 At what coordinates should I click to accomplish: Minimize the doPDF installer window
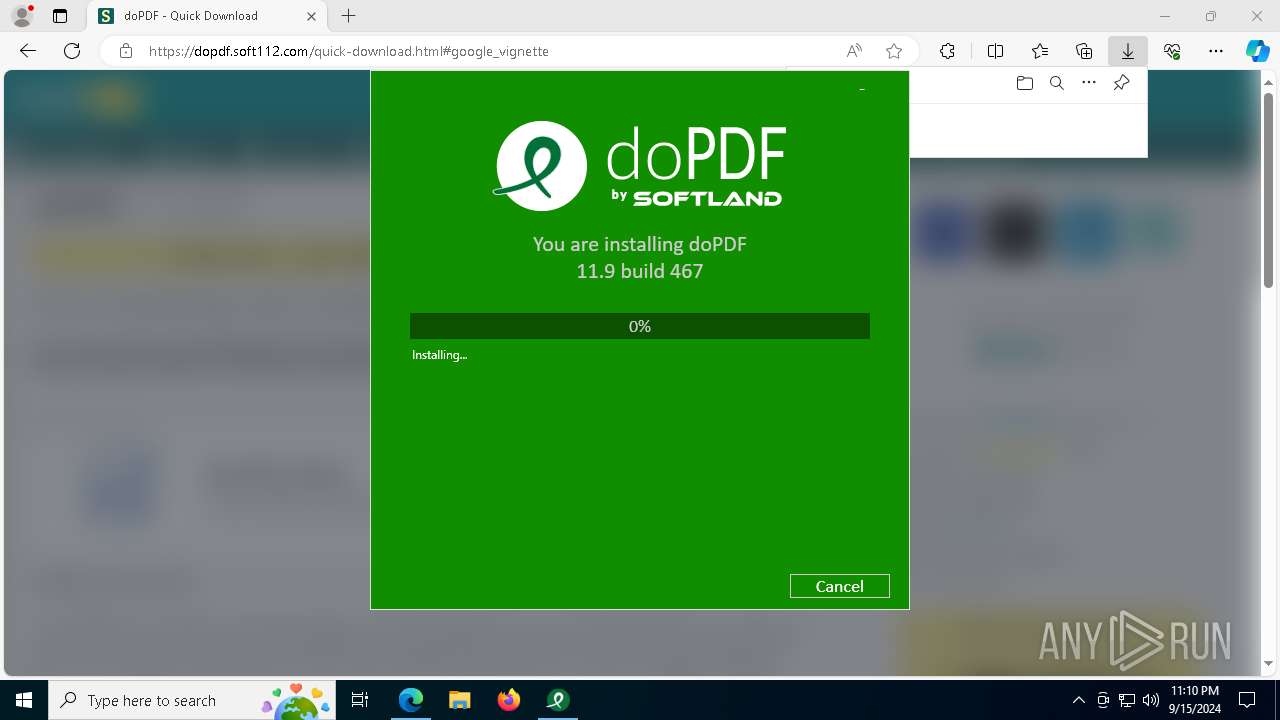(862, 90)
